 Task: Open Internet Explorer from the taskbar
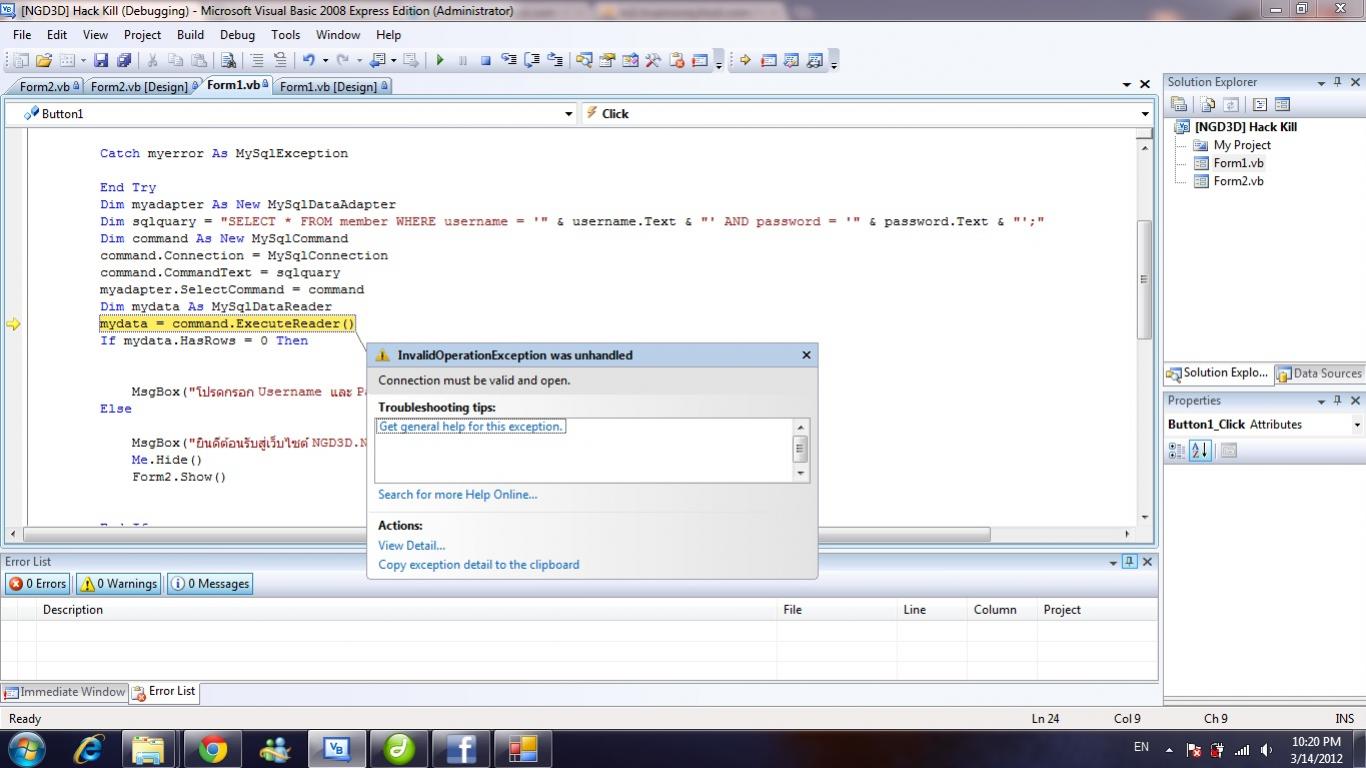(89, 748)
